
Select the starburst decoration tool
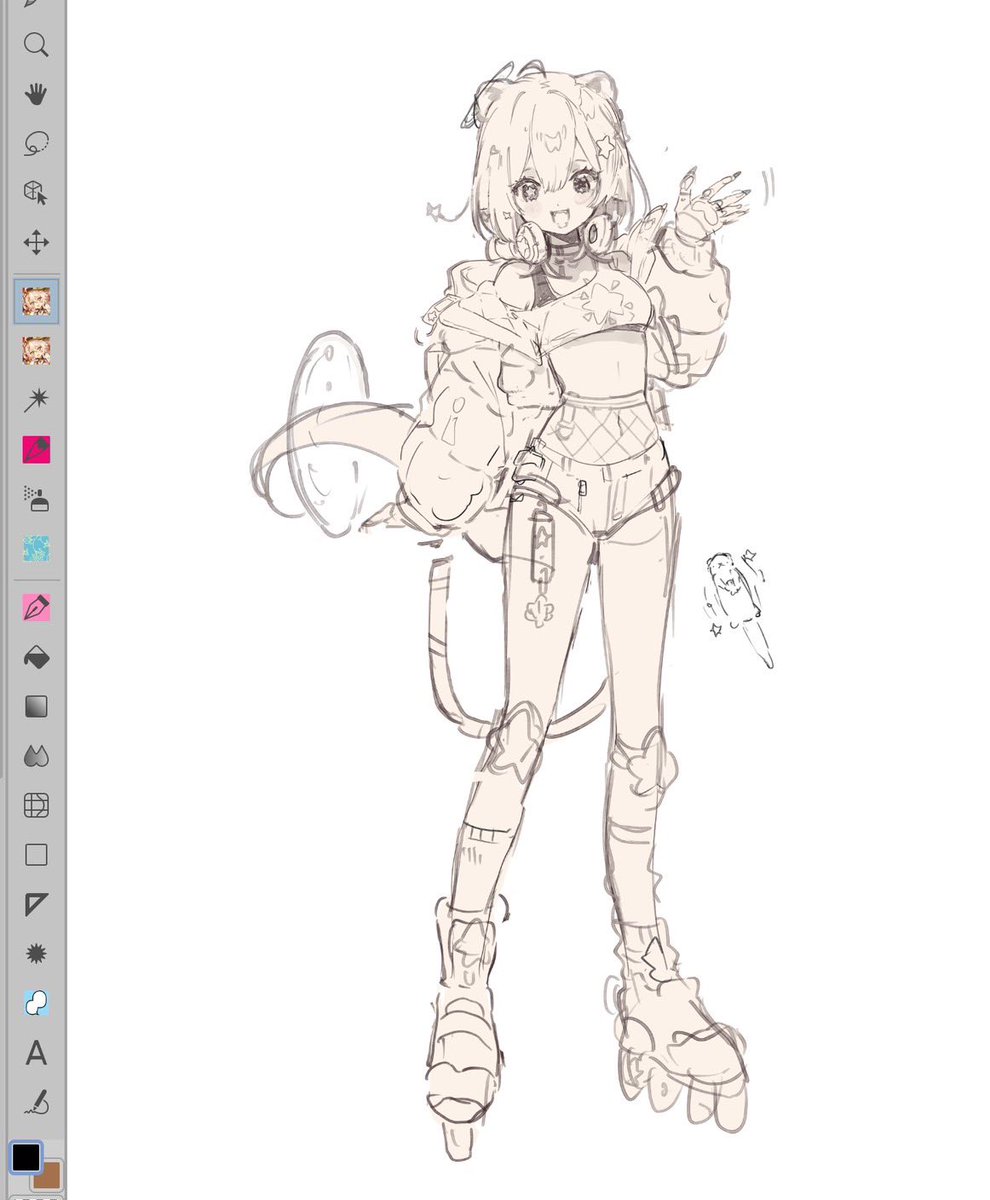[36, 954]
